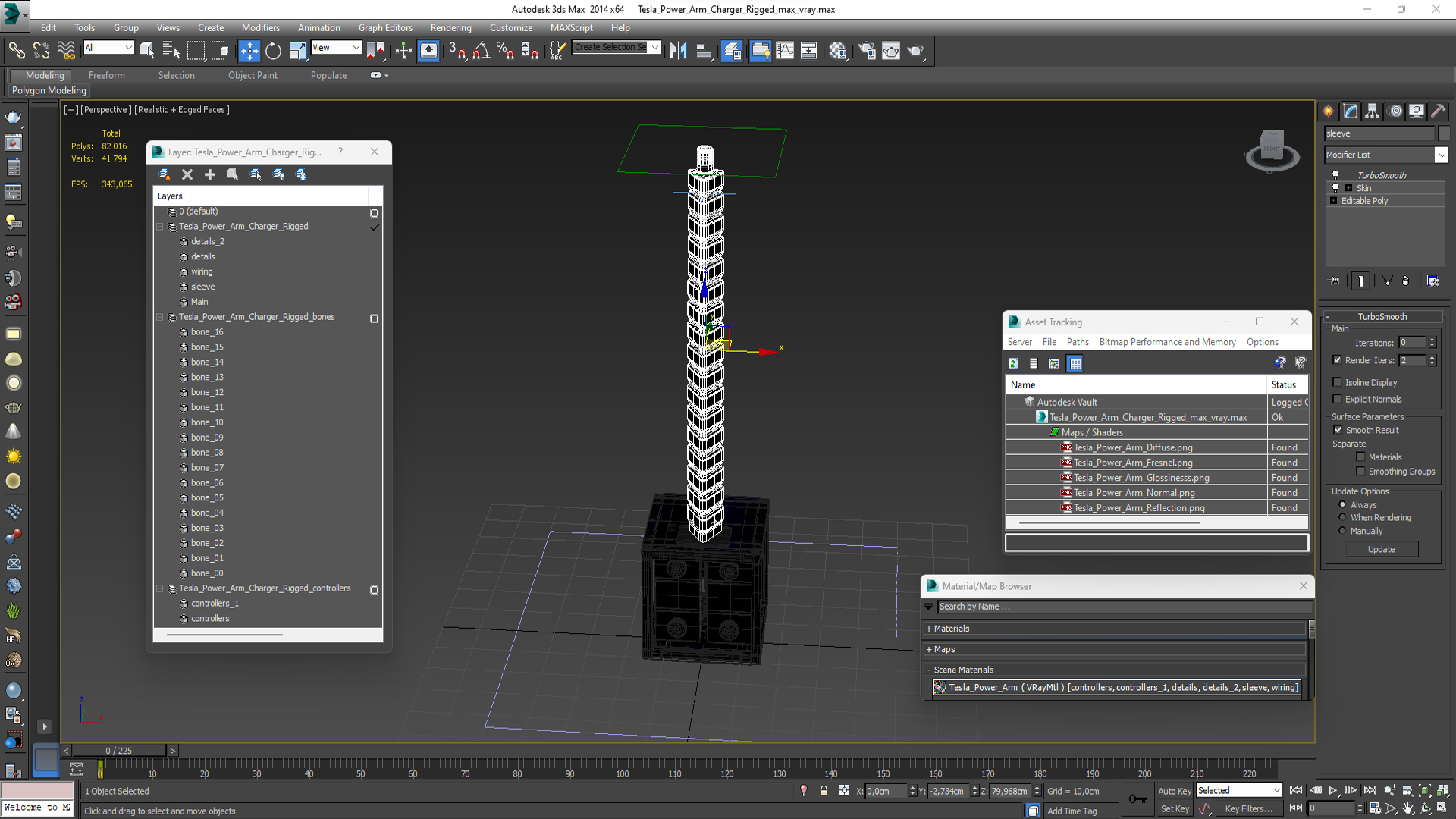
Task: Select the Rotate tool in main toolbar
Action: coord(273,51)
